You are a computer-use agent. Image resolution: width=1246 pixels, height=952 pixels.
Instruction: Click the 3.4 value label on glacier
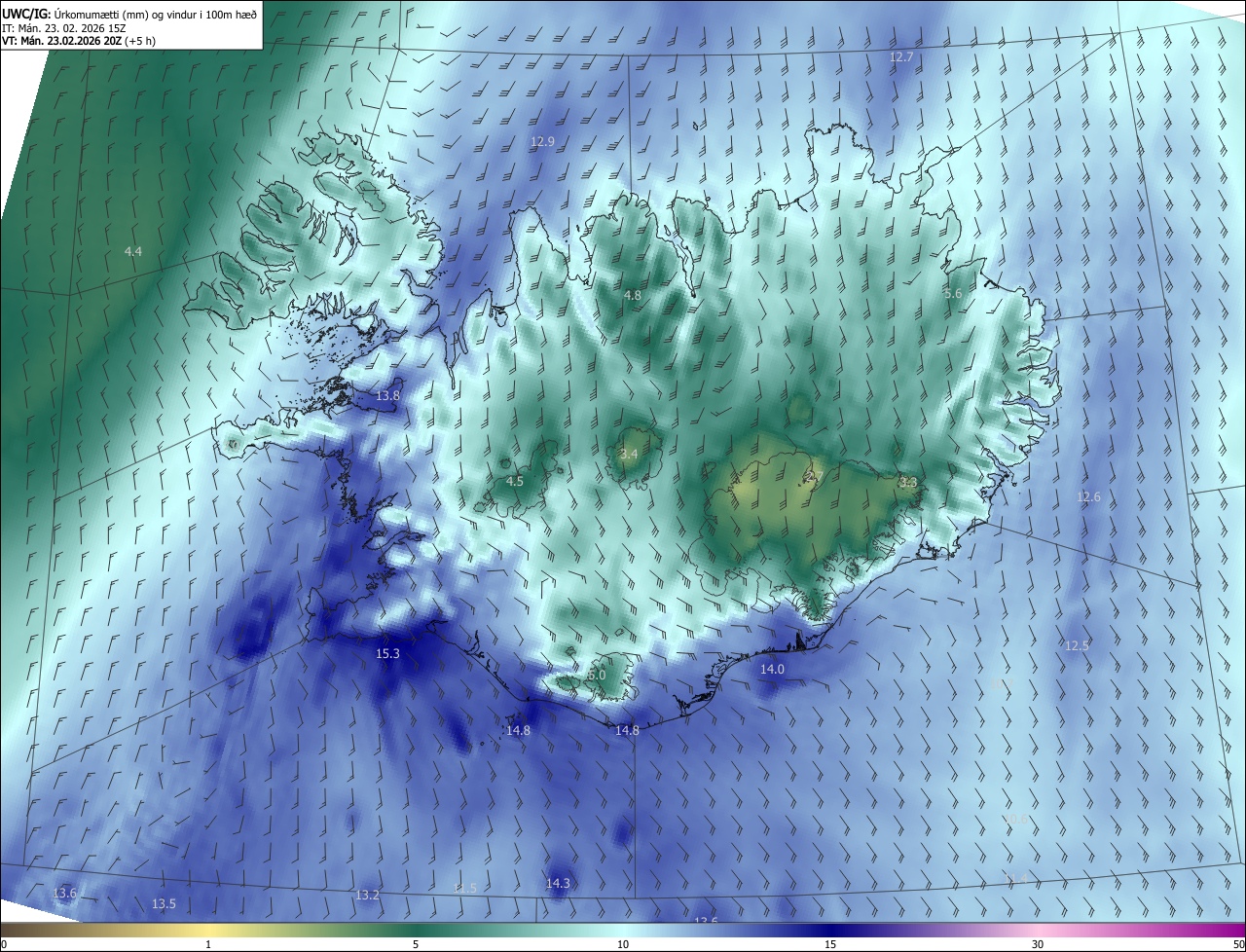[629, 455]
